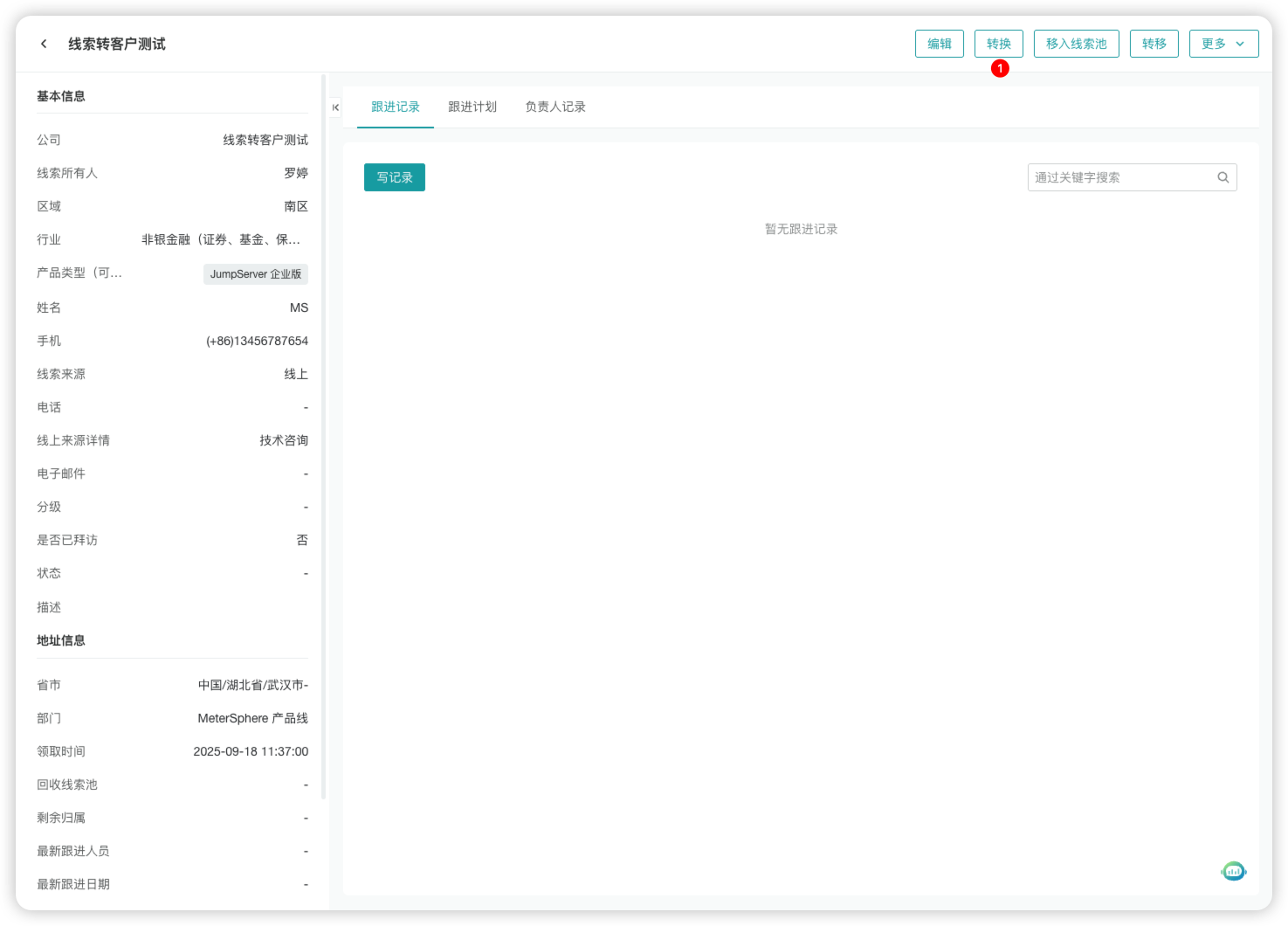The width and height of the screenshot is (1288, 926).
Task: Select the 跟进记录 tab
Action: 395,107
